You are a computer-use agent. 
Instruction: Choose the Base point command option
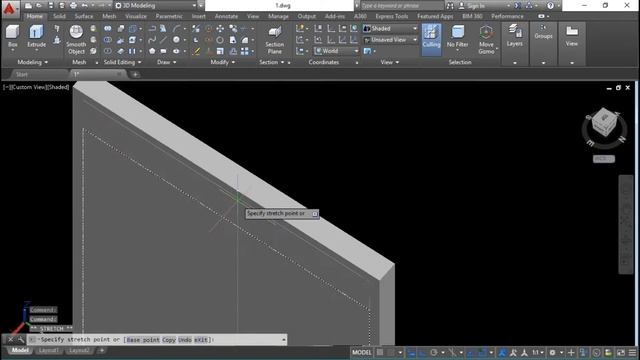(143, 340)
